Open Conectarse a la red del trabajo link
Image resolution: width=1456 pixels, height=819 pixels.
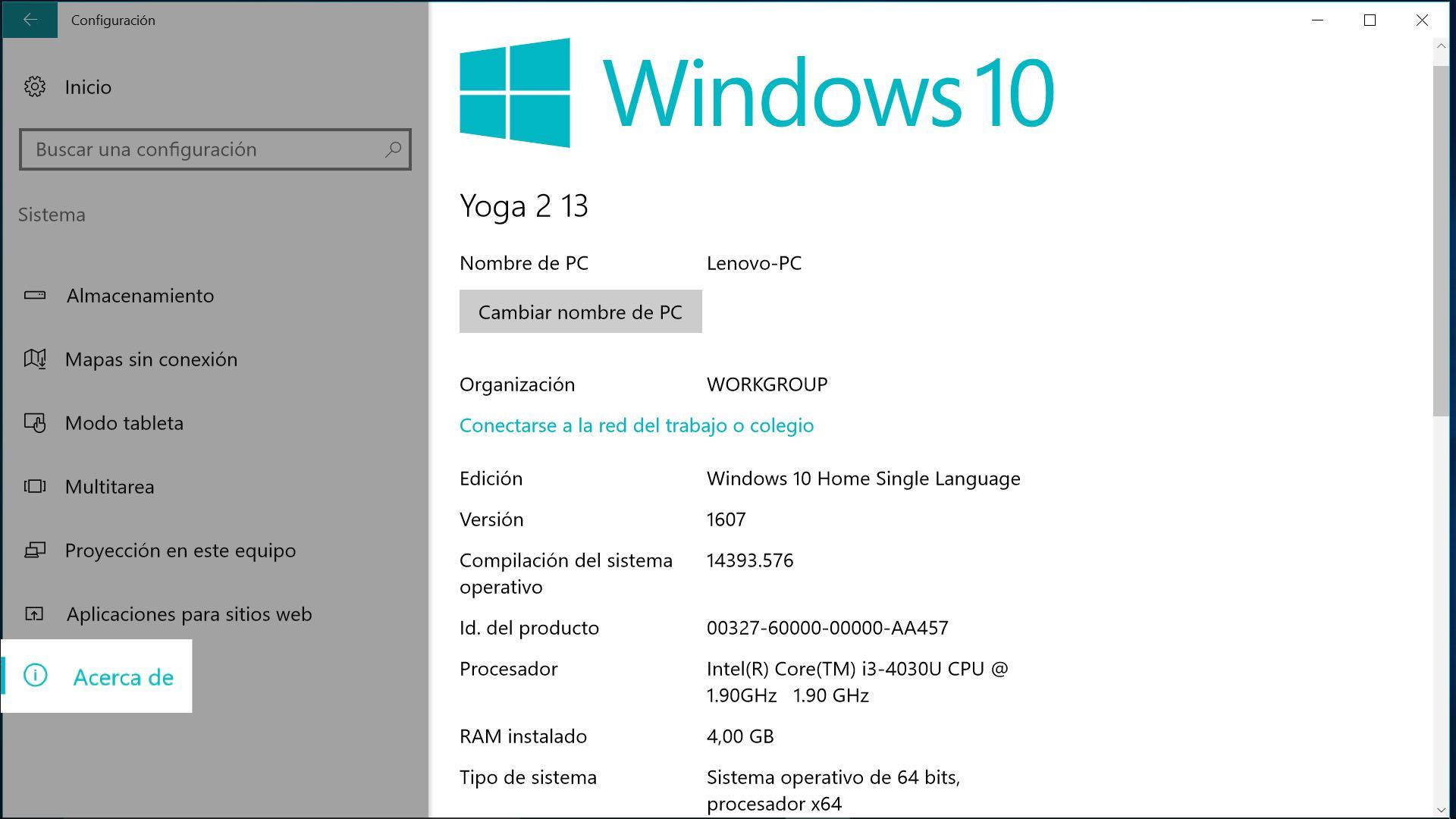coord(636,425)
